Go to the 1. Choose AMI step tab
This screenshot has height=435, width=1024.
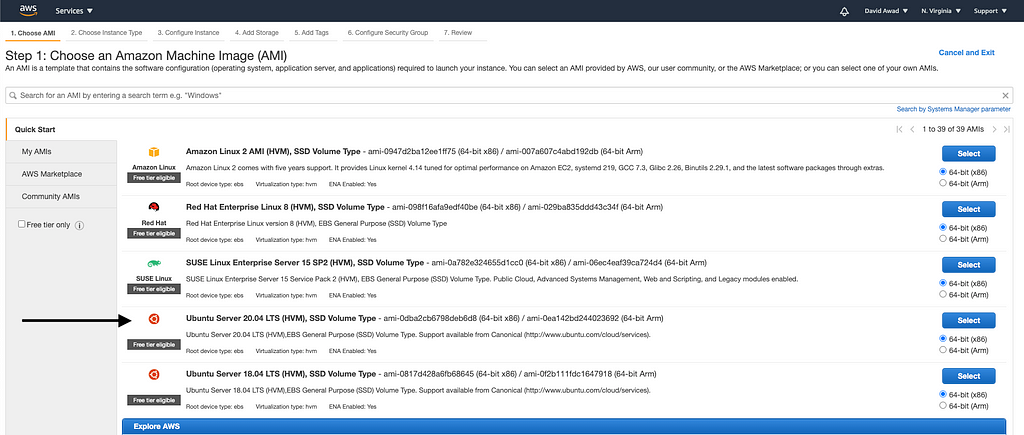33,33
